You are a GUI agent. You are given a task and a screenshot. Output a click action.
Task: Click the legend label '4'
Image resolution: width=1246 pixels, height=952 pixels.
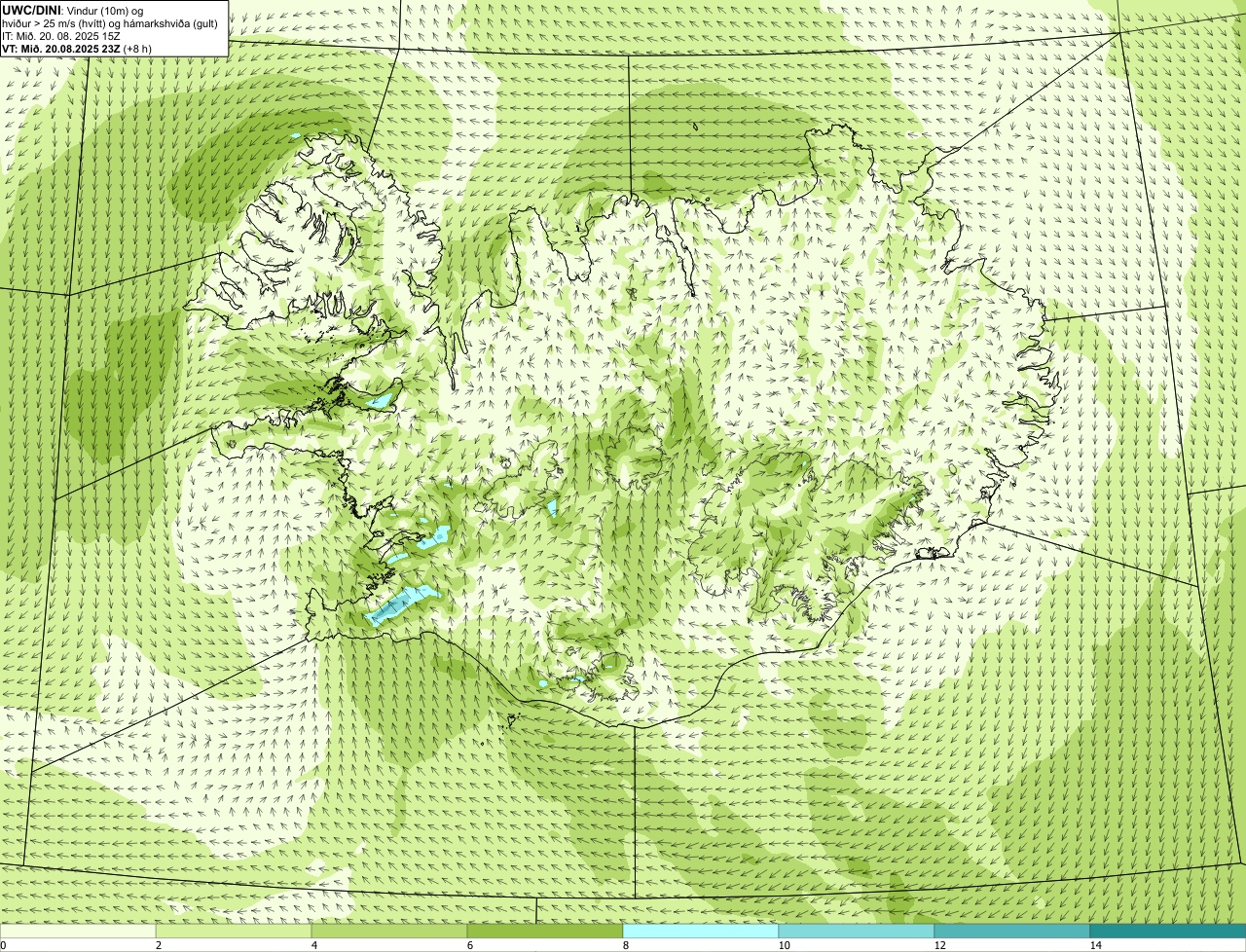[x=314, y=945]
